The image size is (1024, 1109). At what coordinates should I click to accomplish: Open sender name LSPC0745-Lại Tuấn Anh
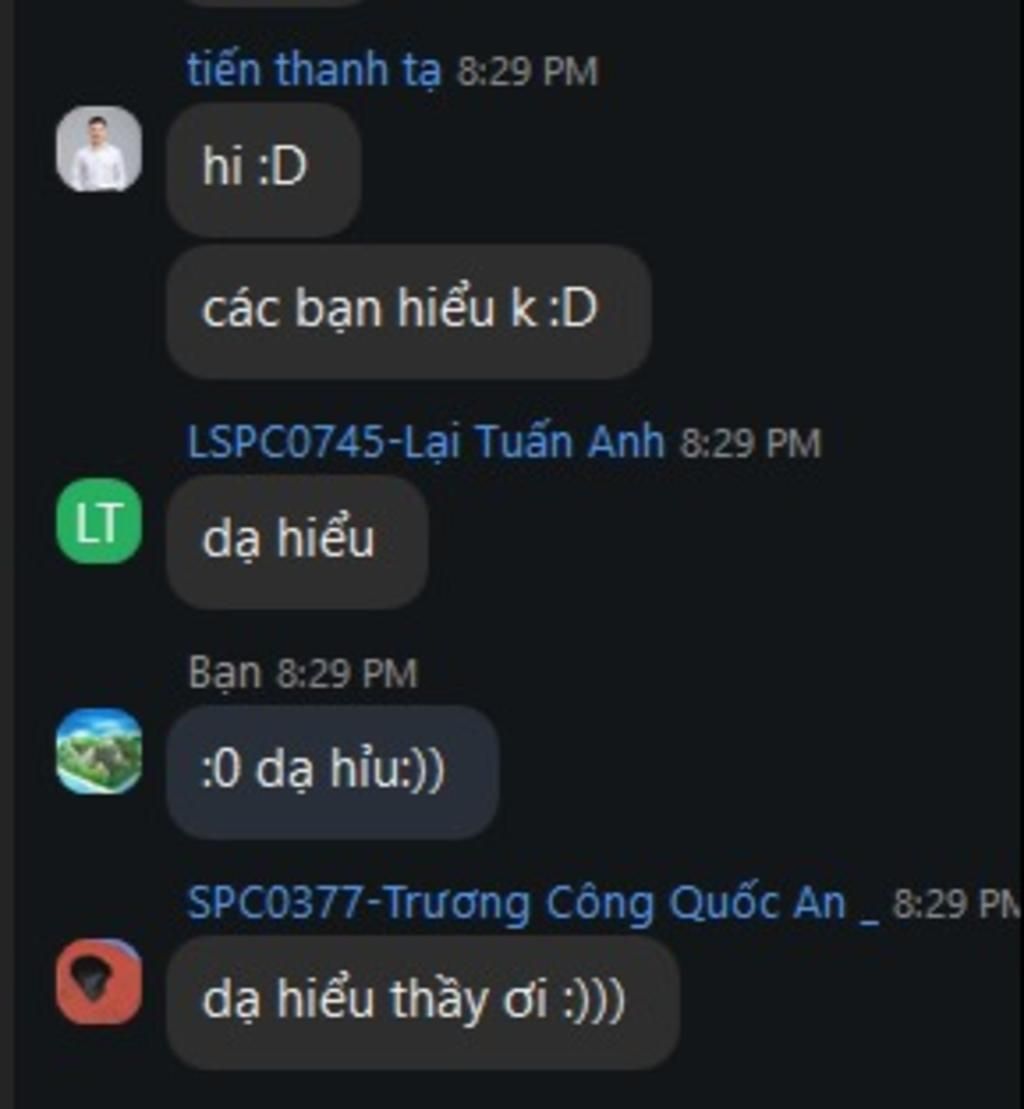coord(426,442)
